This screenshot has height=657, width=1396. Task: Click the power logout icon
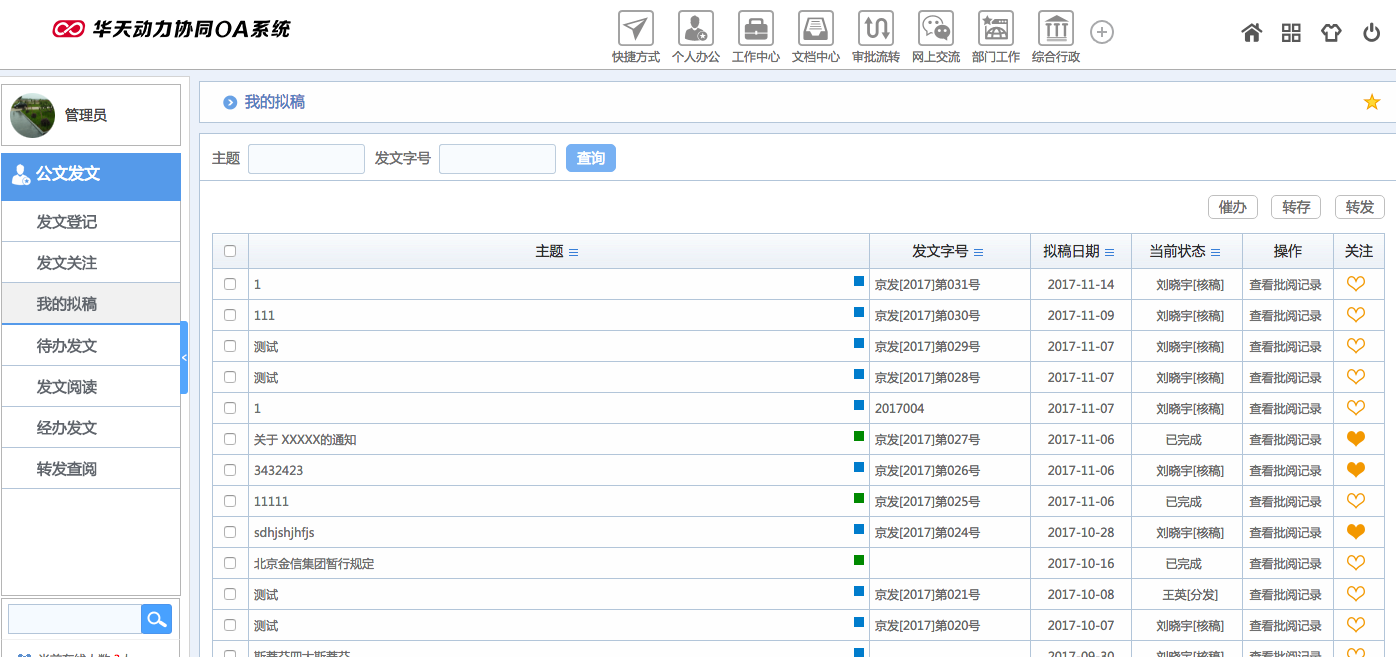point(1371,33)
